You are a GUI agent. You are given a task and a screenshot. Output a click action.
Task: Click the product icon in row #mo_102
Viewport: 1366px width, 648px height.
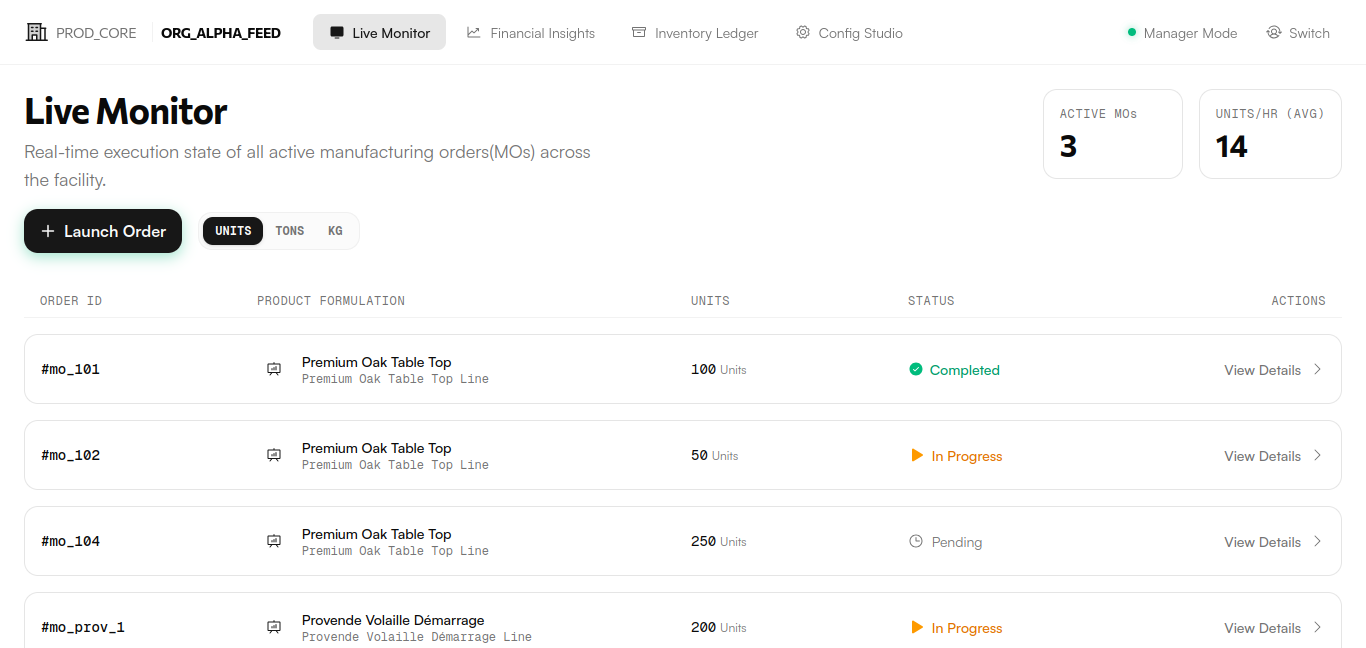click(x=274, y=455)
